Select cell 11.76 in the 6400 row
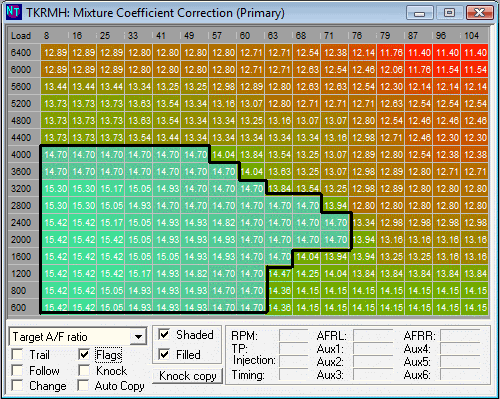The width and height of the screenshot is (500, 399). click(x=391, y=53)
